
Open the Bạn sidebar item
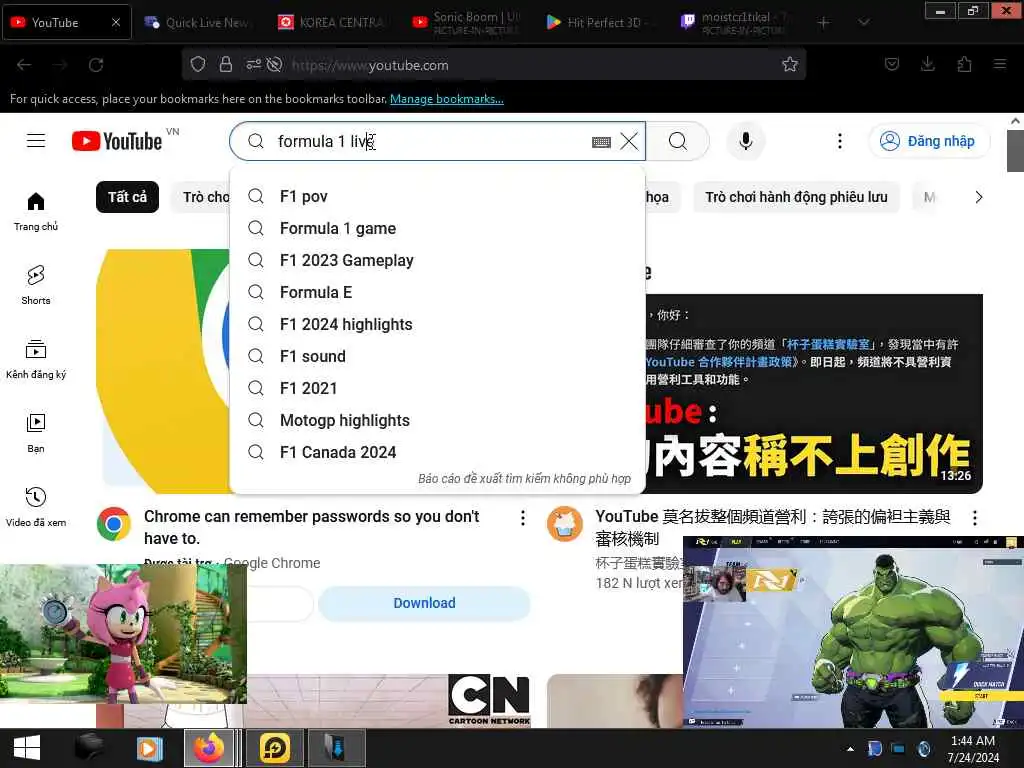coord(36,433)
